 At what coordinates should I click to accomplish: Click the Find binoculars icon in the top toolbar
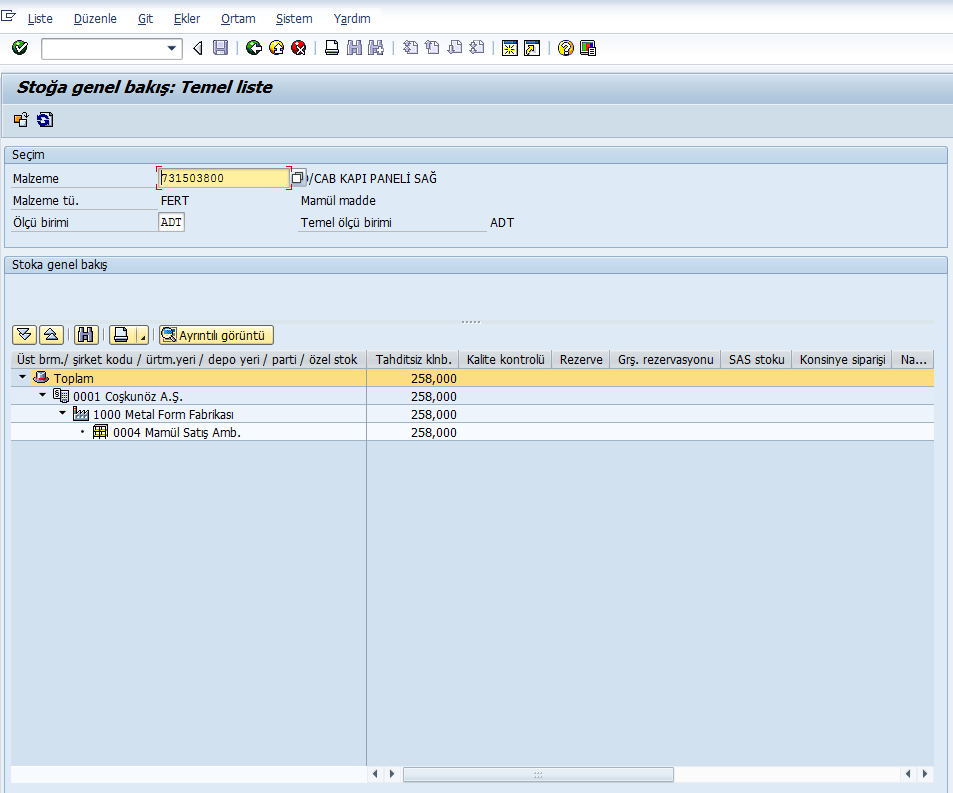point(354,48)
